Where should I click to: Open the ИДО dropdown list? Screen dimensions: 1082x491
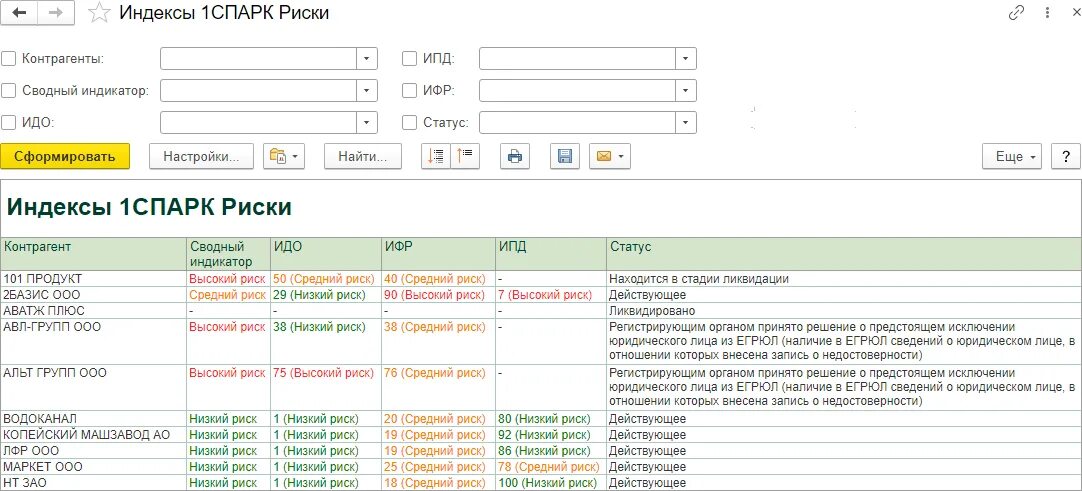pyautogui.click(x=367, y=123)
